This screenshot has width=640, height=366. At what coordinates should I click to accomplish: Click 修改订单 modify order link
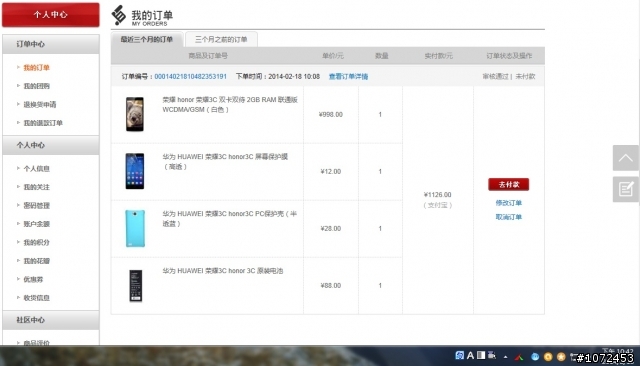pyautogui.click(x=509, y=203)
